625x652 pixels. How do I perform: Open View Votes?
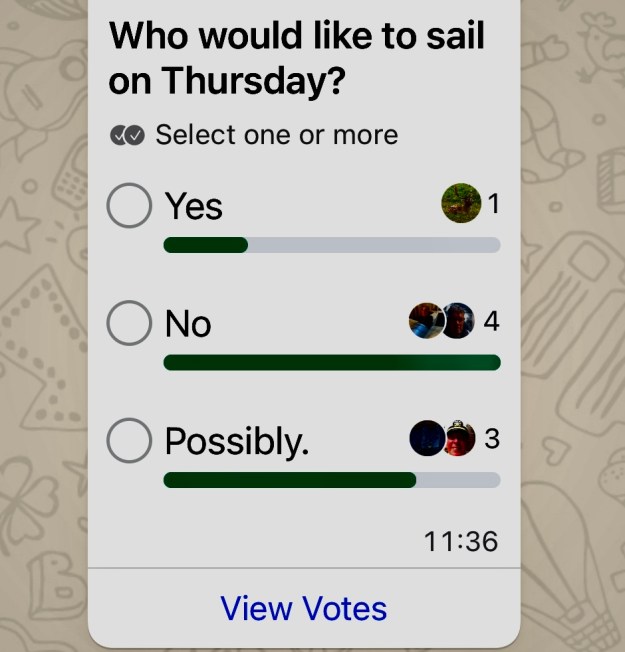pos(304,608)
